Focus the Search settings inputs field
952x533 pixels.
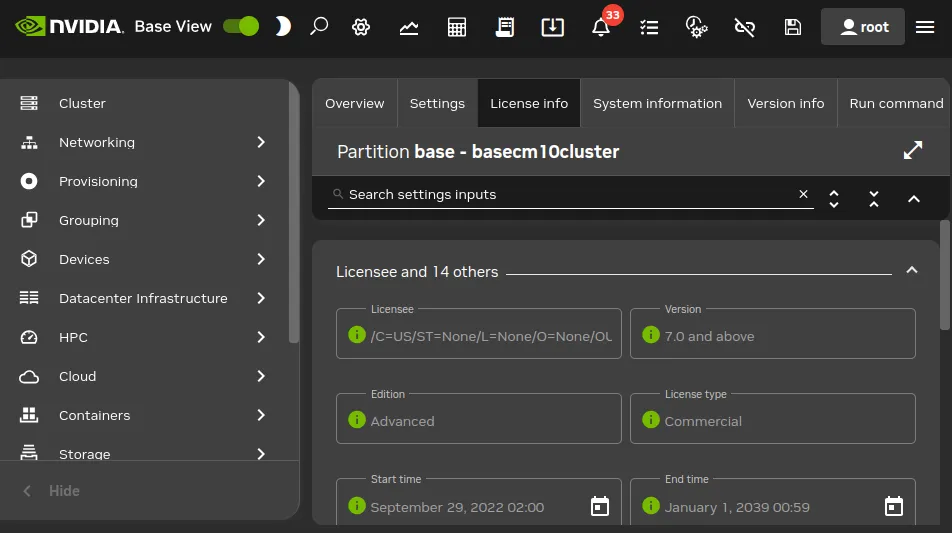(x=571, y=194)
